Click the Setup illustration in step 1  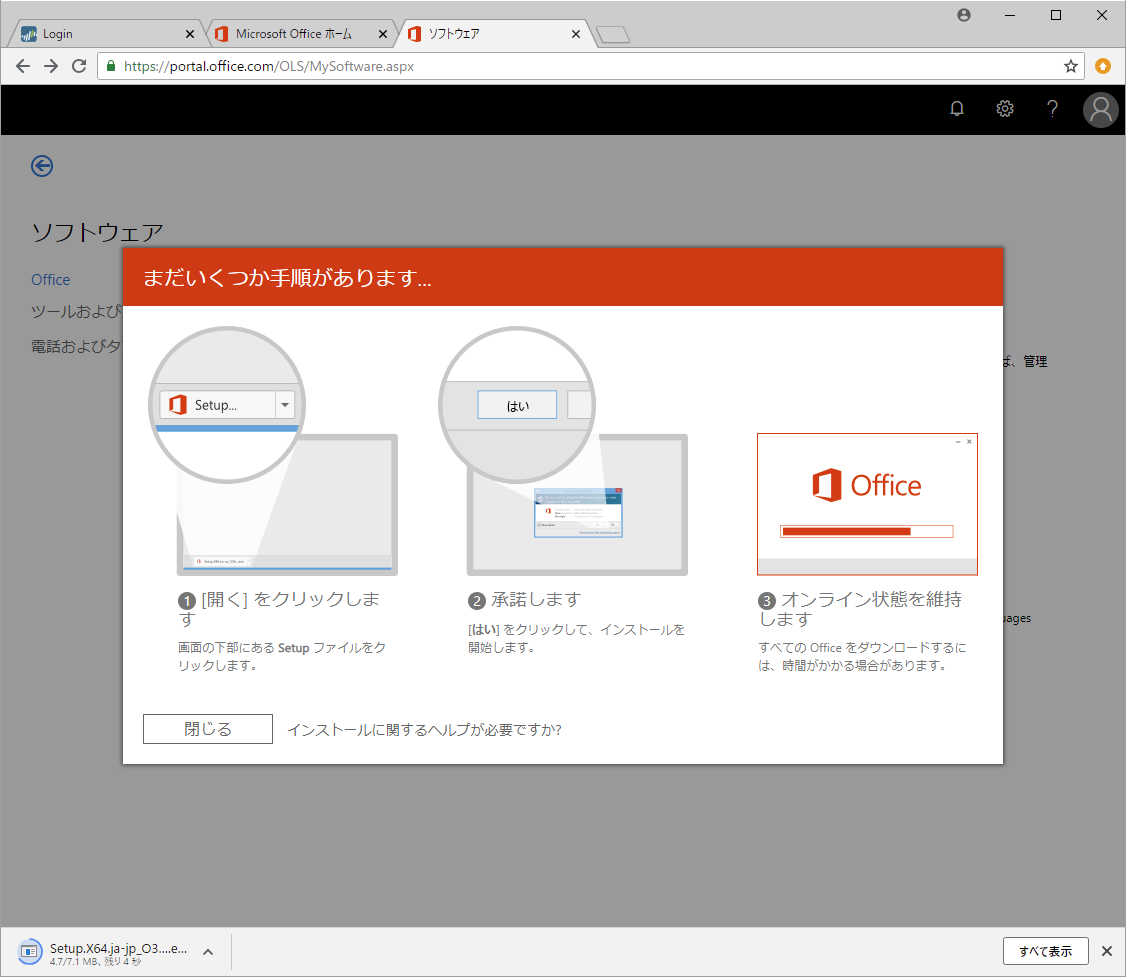(x=273, y=452)
